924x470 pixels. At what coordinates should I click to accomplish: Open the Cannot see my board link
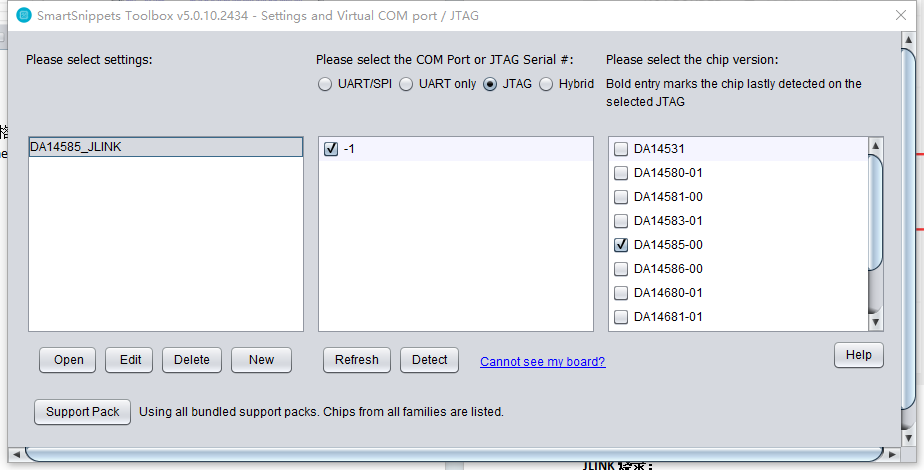click(543, 362)
